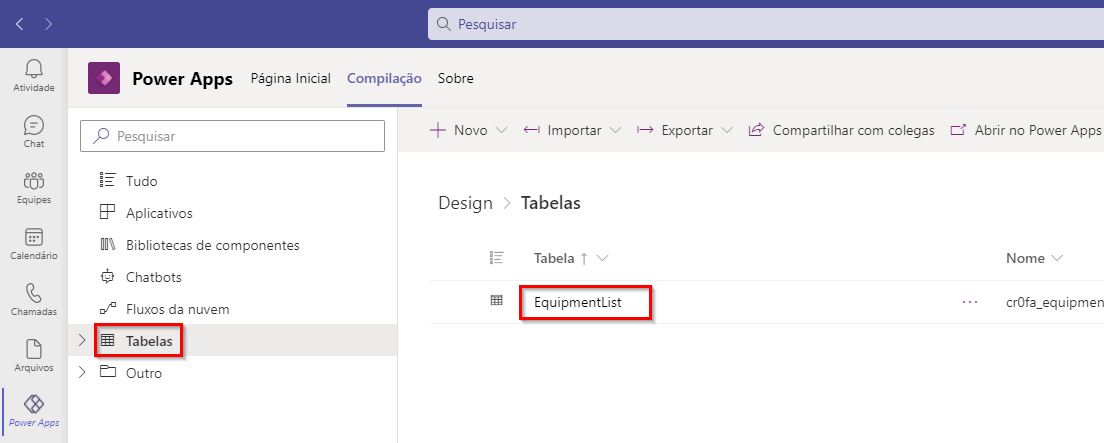Expand the Tabelas tree chevron
Viewport: 1104px width, 443px height.
[82, 340]
